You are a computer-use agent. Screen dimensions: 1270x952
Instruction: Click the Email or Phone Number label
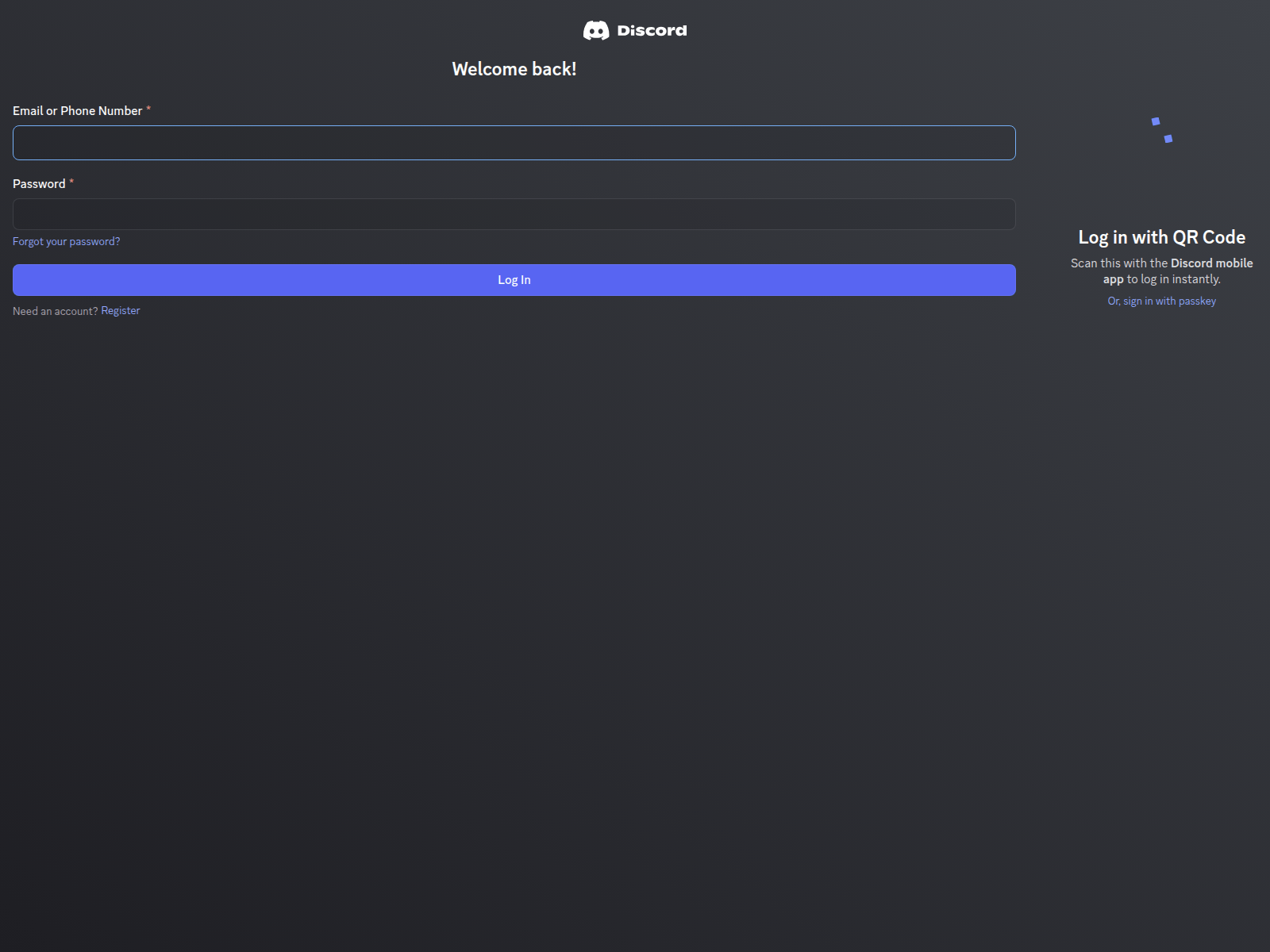(78, 111)
